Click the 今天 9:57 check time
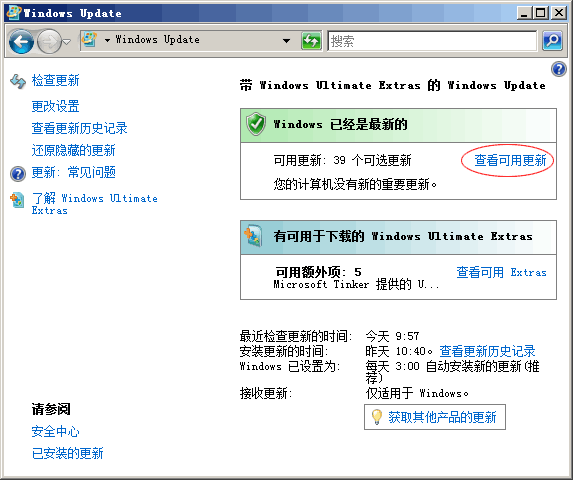The width and height of the screenshot is (573, 480). pos(392,336)
